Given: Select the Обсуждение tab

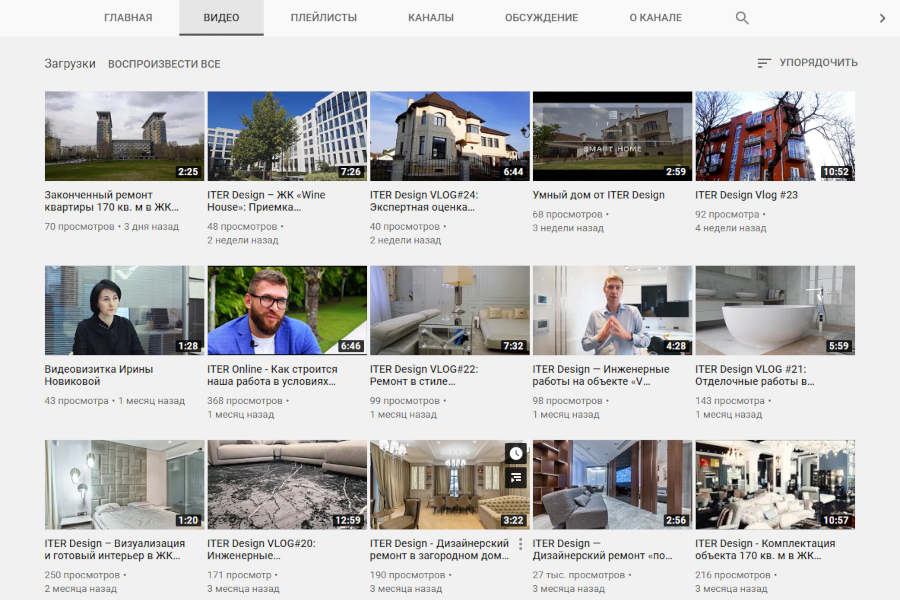Looking at the screenshot, I should [541, 18].
